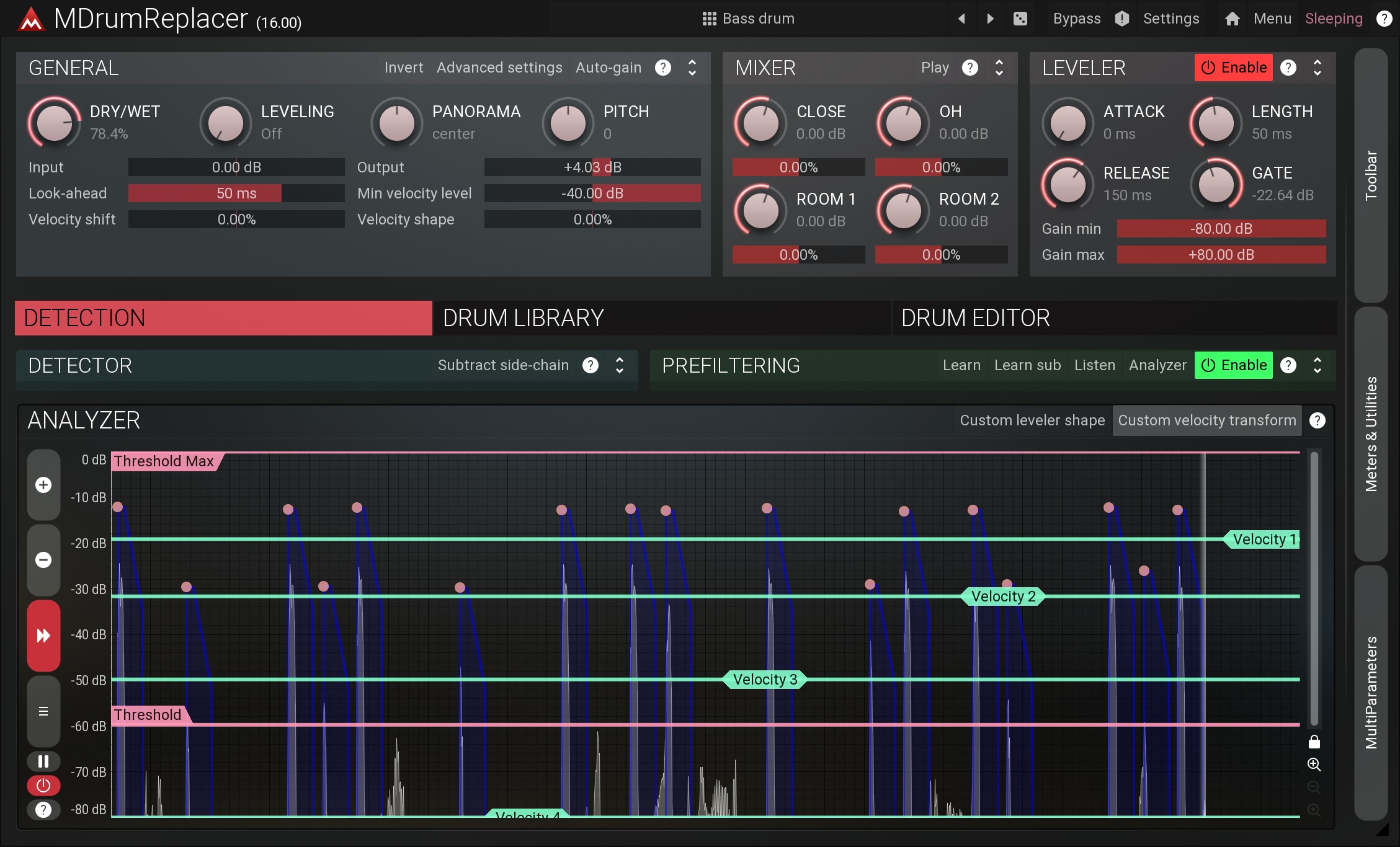The image size is (1400, 847).
Task: Click the analyzer minus zoom-out button
Action: click(43, 560)
